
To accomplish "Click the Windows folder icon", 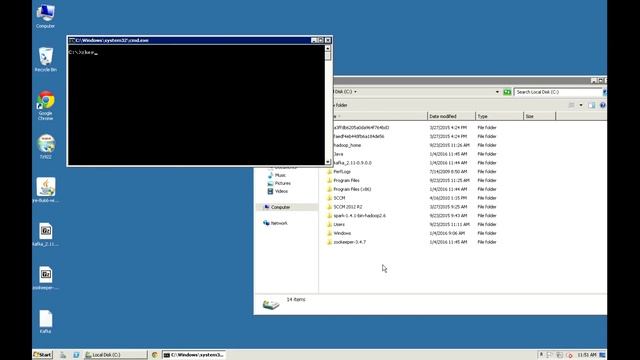I will (329, 233).
